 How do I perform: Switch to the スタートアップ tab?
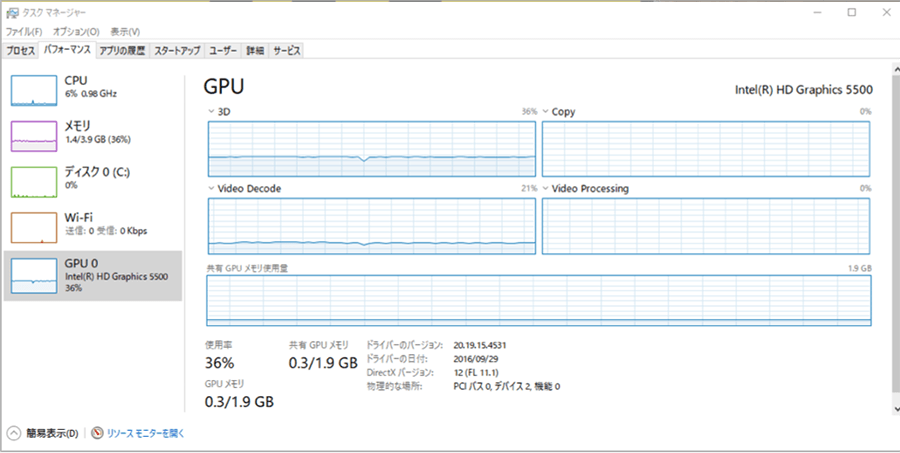(177, 50)
